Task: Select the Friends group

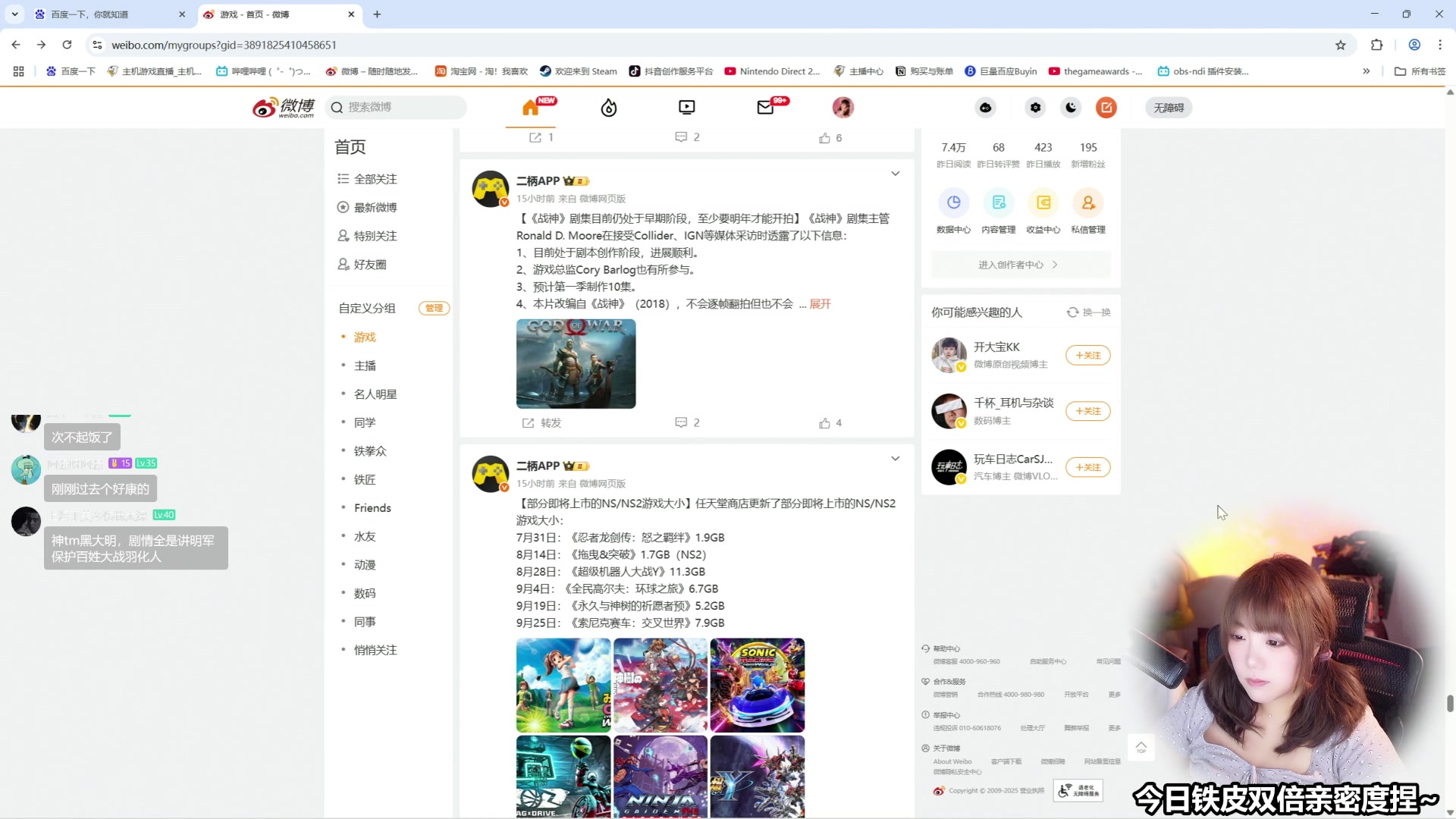Action: pyautogui.click(x=372, y=508)
